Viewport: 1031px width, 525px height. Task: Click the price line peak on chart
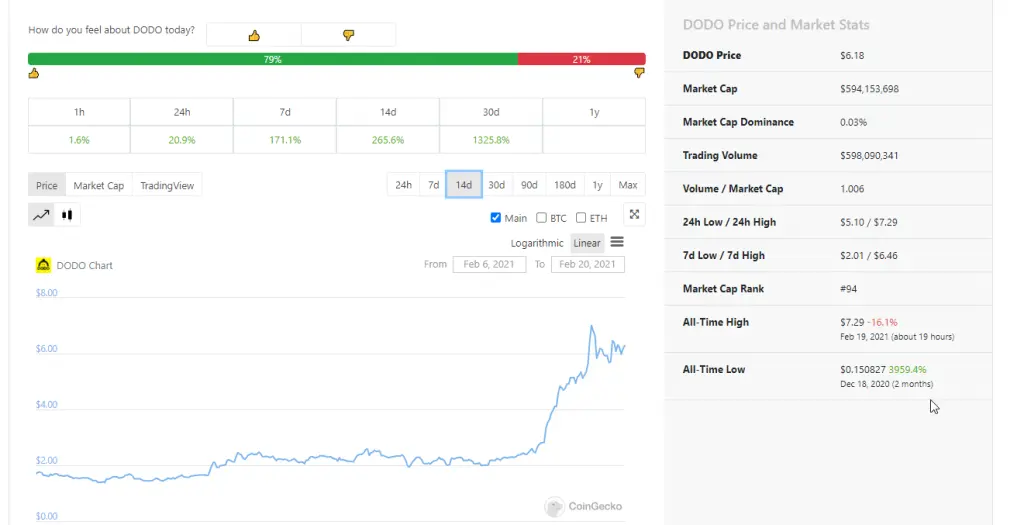tap(592, 326)
